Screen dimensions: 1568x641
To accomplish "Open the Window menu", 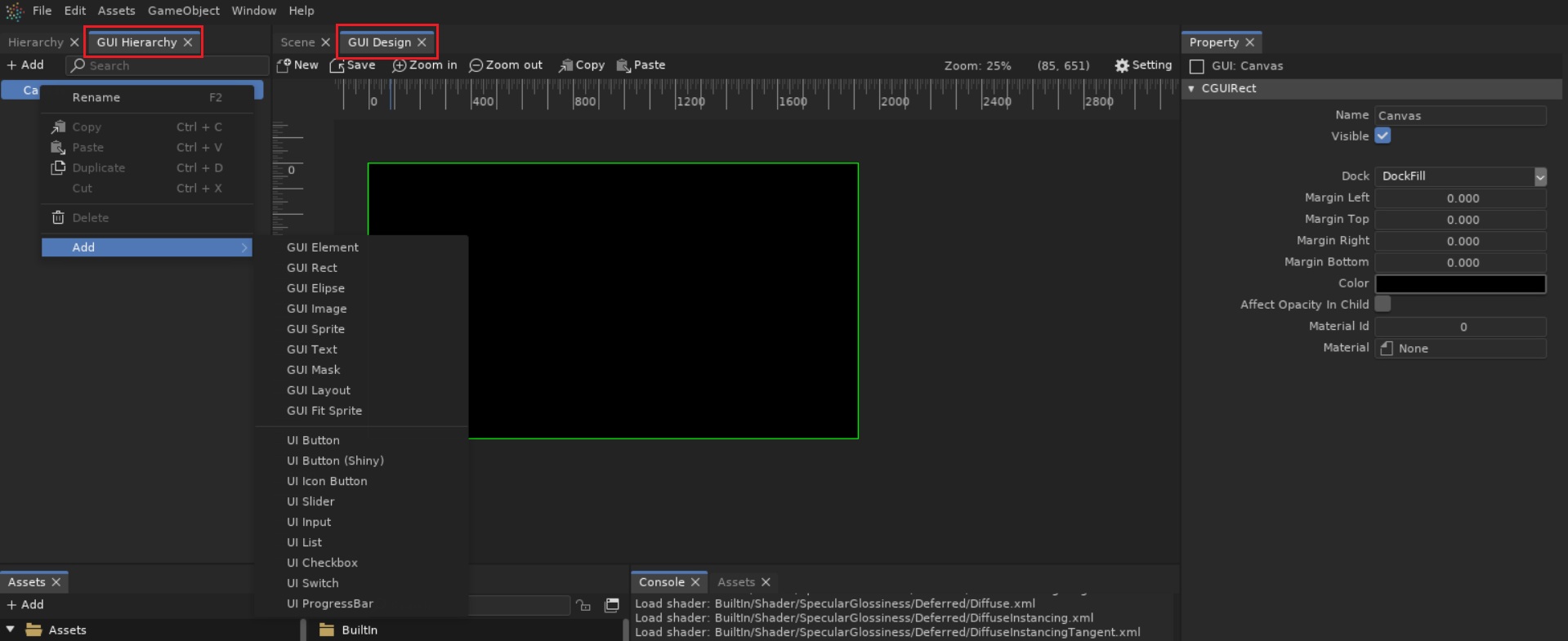I will (x=253, y=11).
